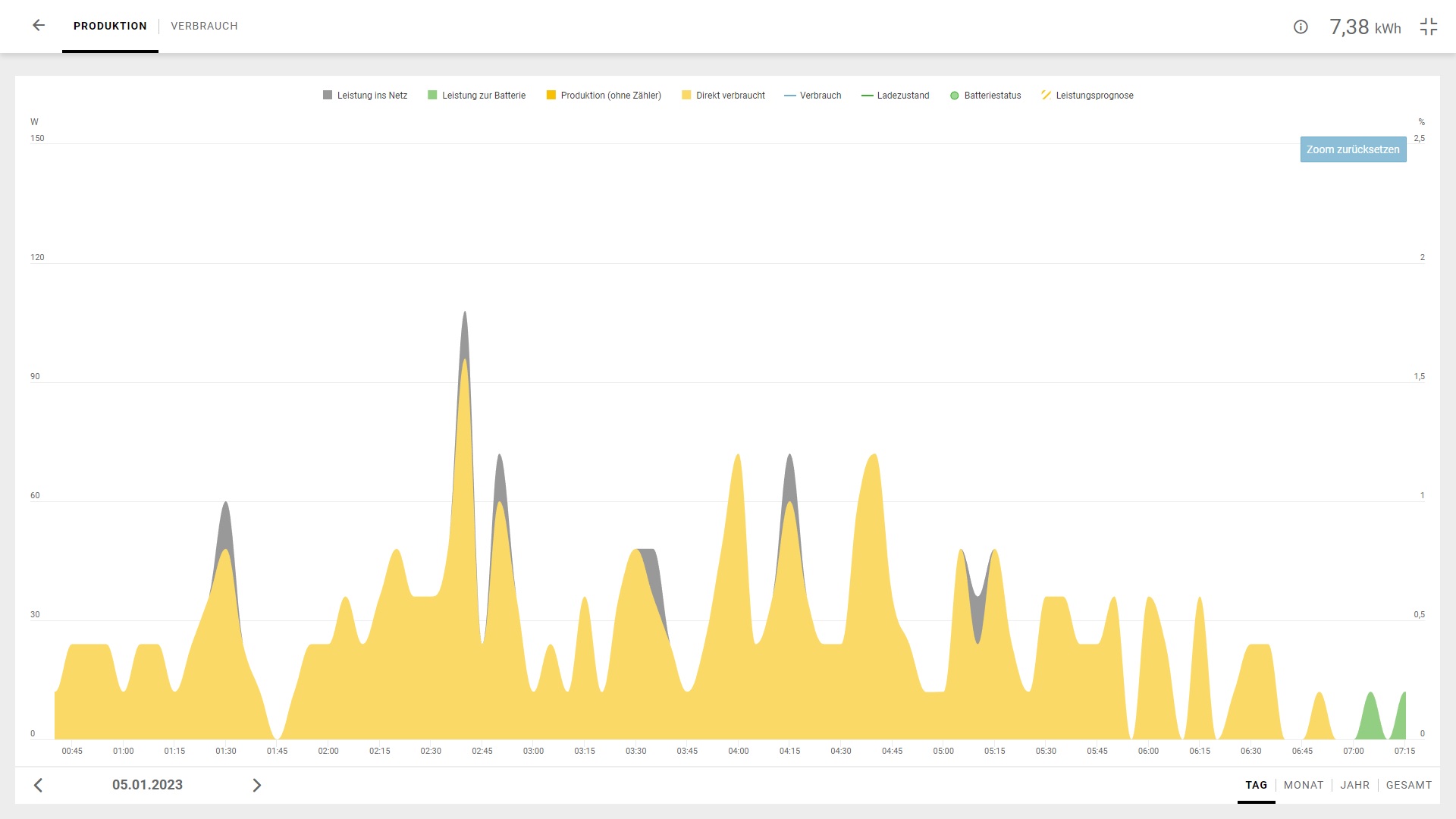Toggle Leistung zur Batterie legend series
The image size is (1456, 819).
[x=477, y=96]
